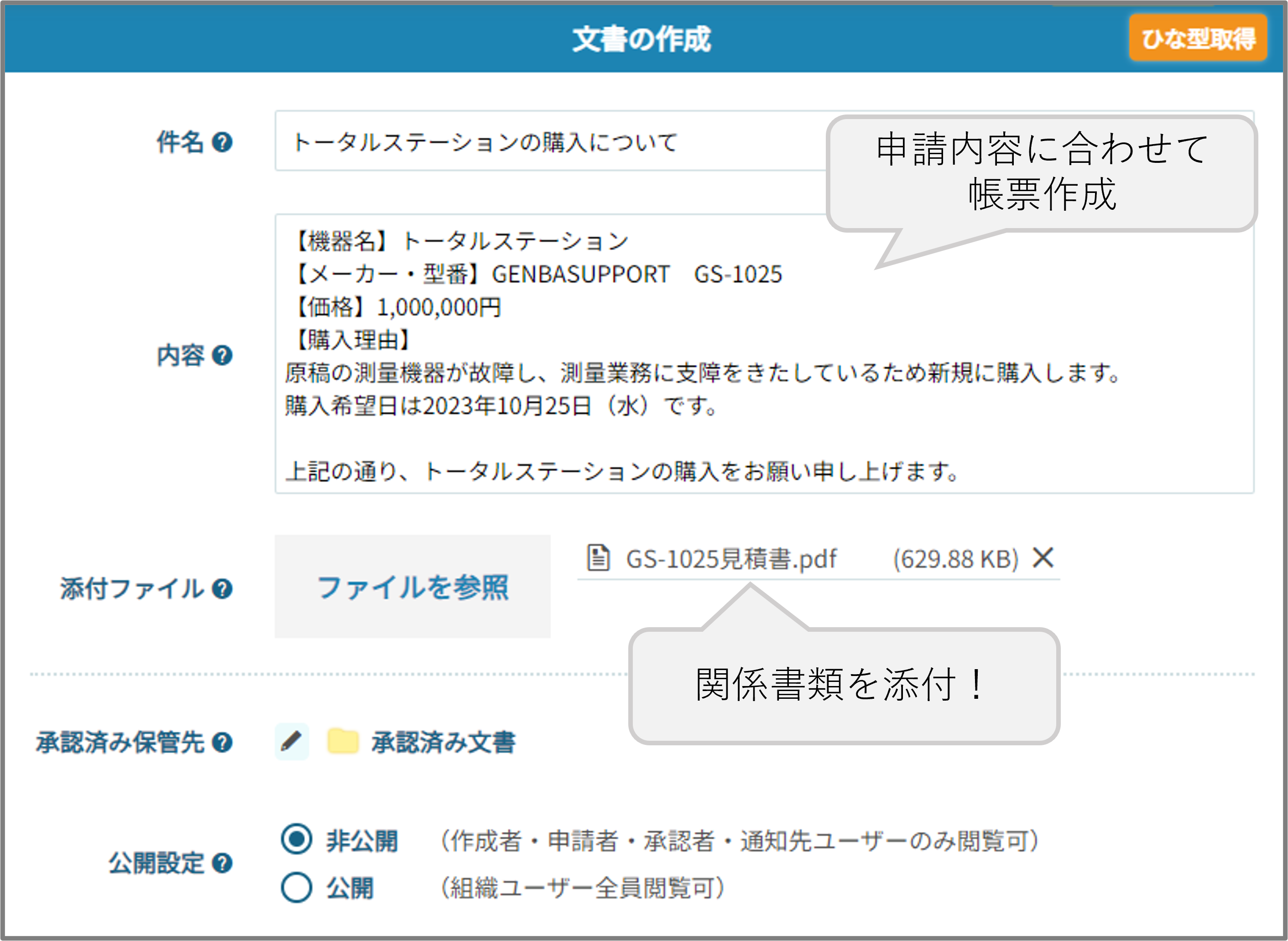Click the 文書の作成 header title
1288x941 pixels.
click(641, 39)
